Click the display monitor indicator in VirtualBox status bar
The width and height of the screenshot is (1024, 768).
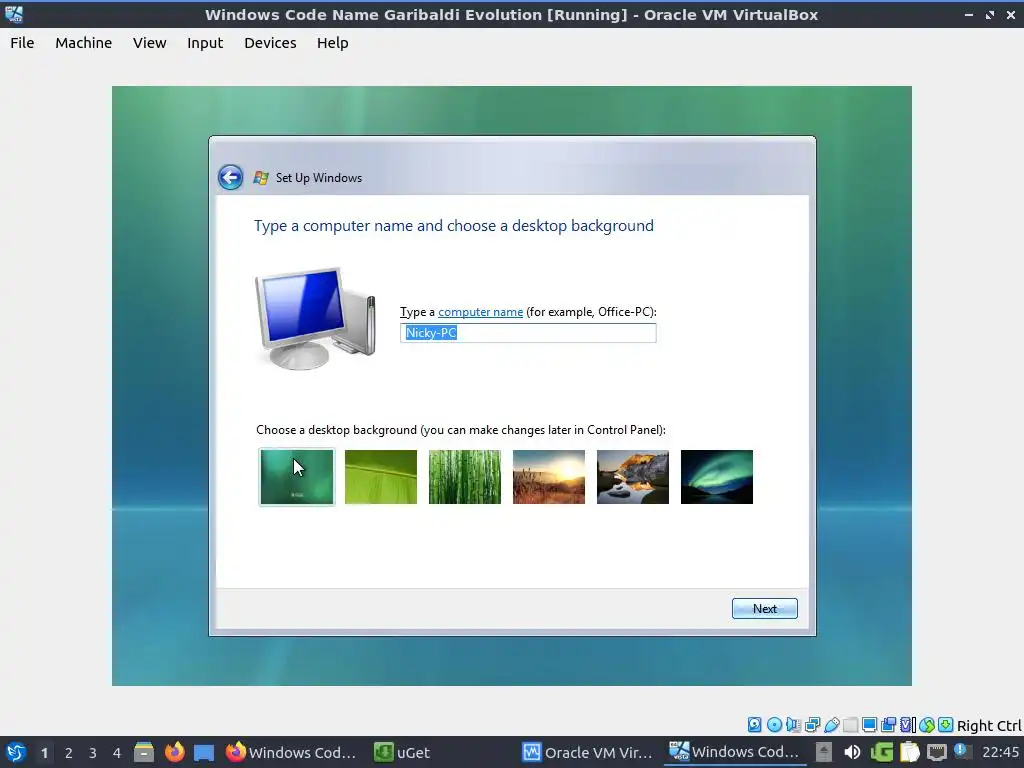coord(869,724)
